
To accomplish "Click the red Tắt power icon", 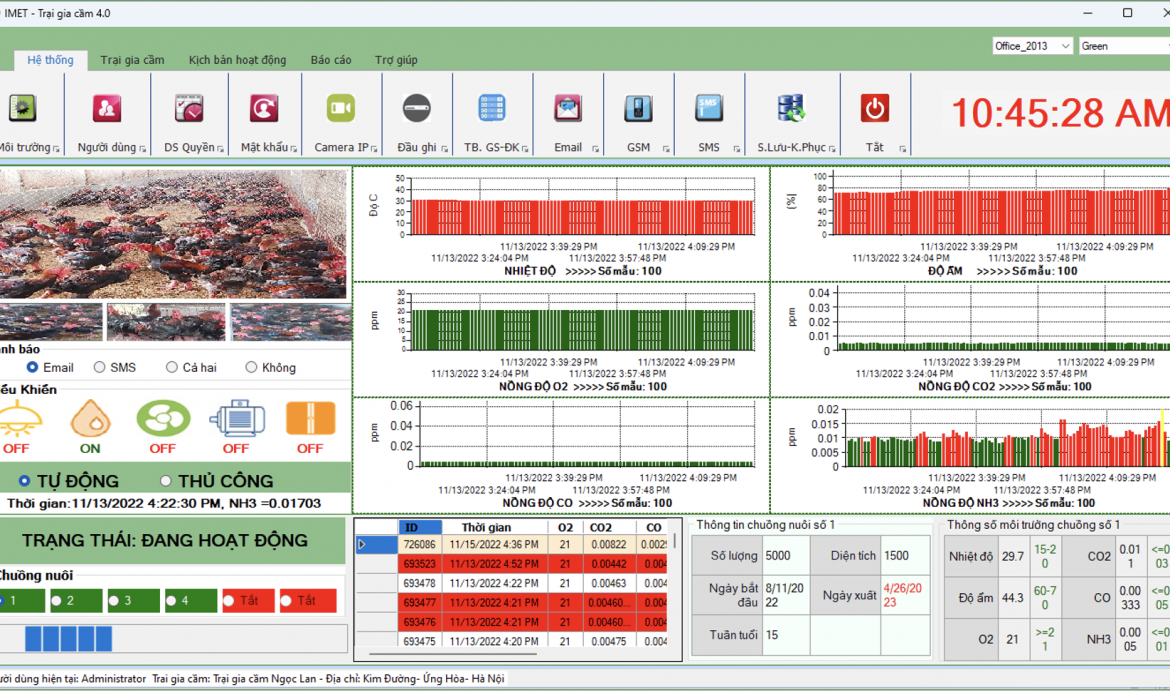I will coord(874,109).
